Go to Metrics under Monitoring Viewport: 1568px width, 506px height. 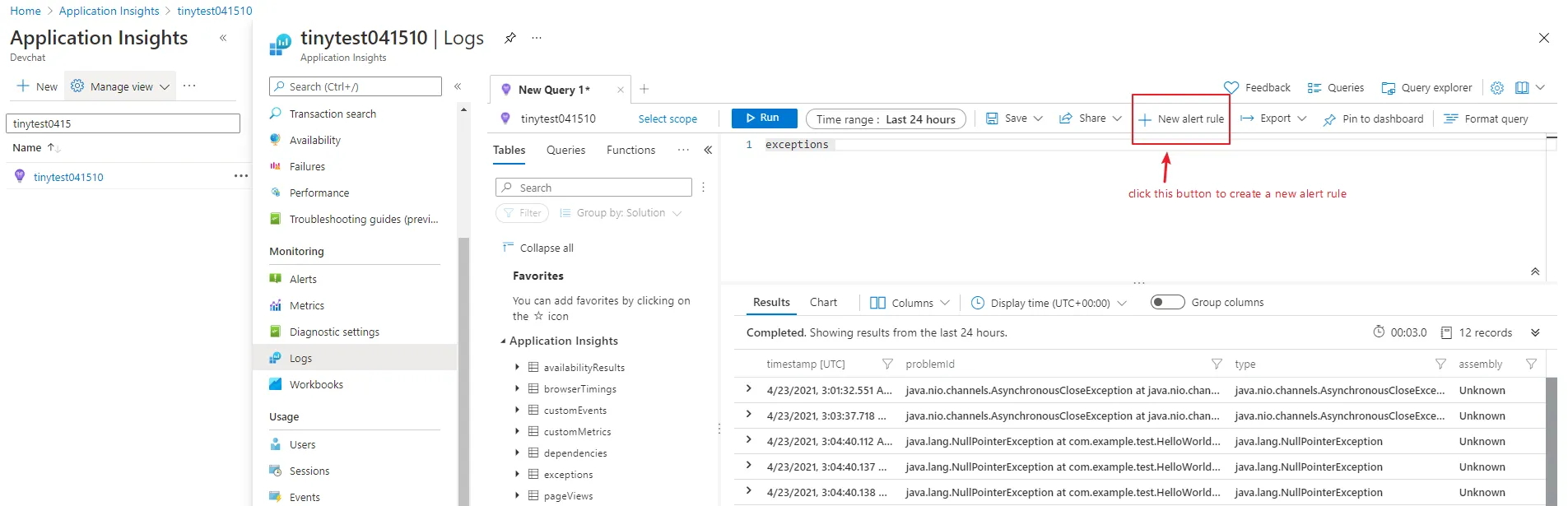click(x=307, y=305)
